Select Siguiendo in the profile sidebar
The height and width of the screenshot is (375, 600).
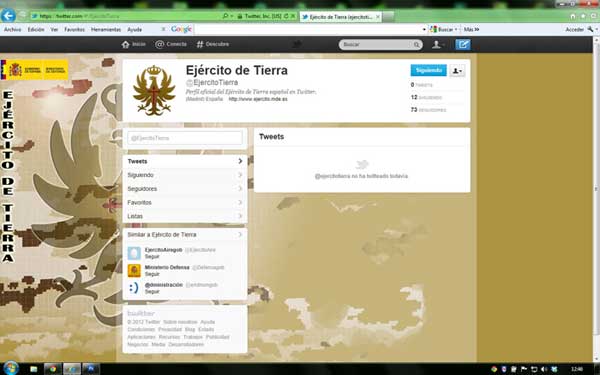[x=185, y=175]
